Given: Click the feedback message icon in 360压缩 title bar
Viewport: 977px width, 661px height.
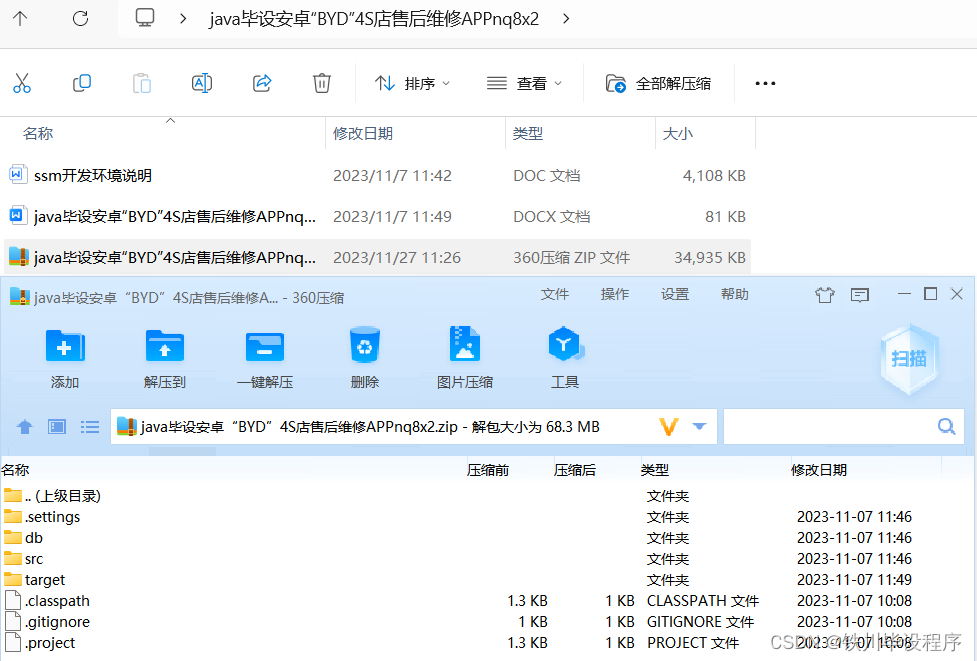Looking at the screenshot, I should pyautogui.click(x=860, y=295).
